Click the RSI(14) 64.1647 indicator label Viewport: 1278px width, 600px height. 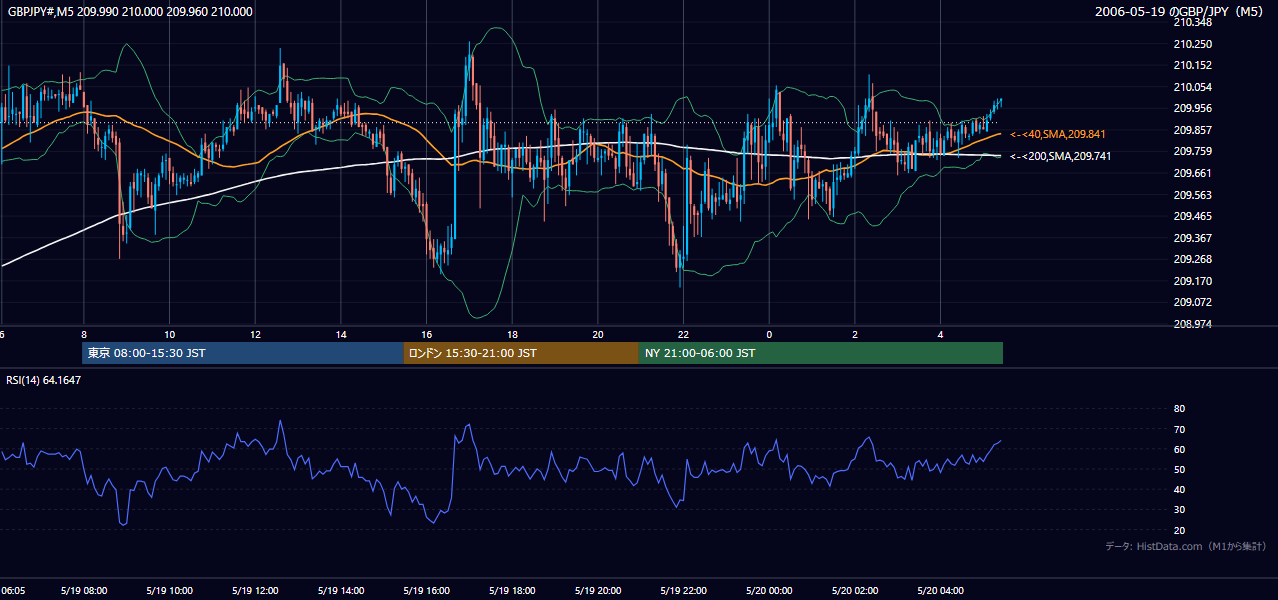pos(43,379)
